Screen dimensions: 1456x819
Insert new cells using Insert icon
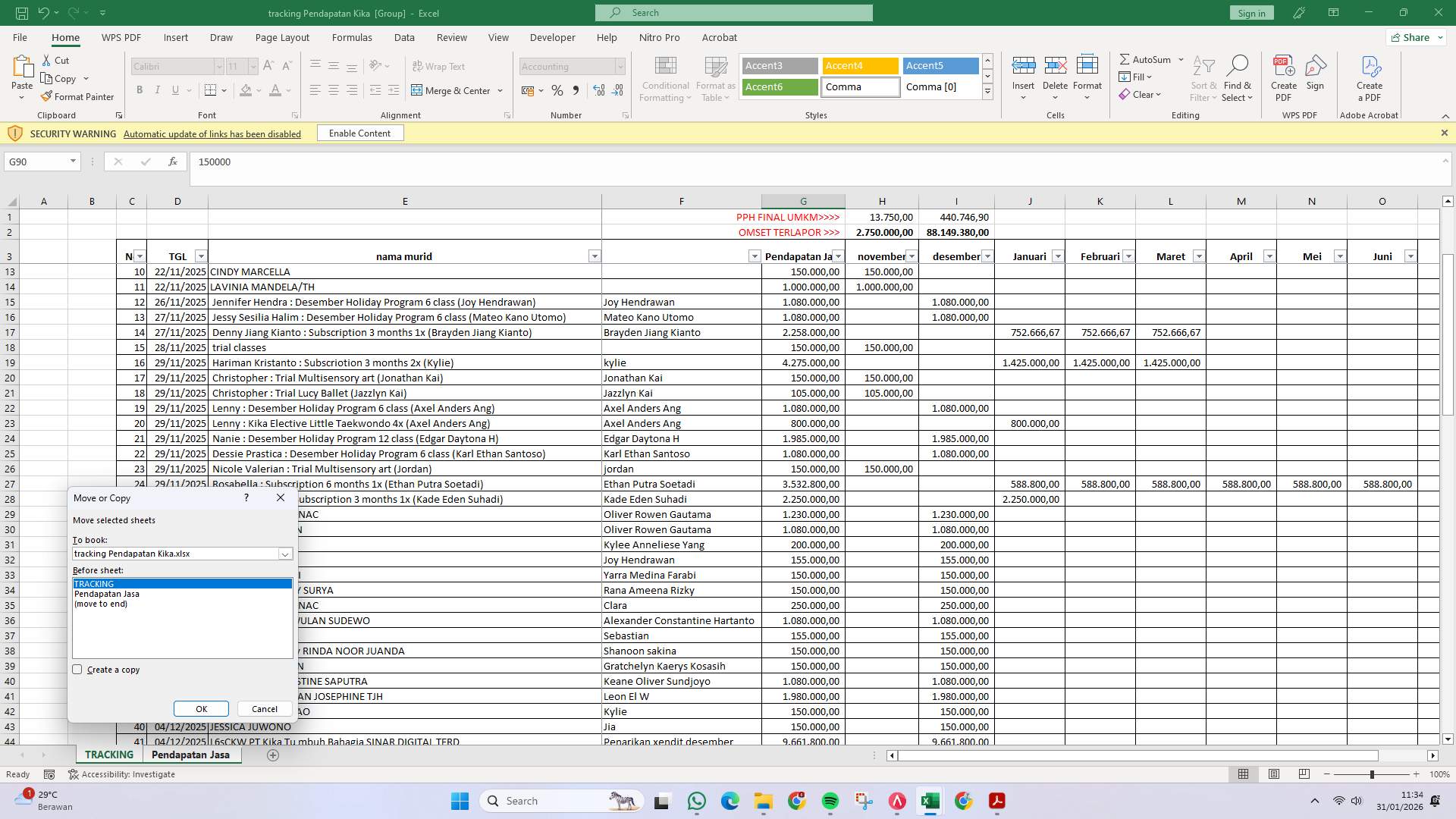pyautogui.click(x=1024, y=72)
